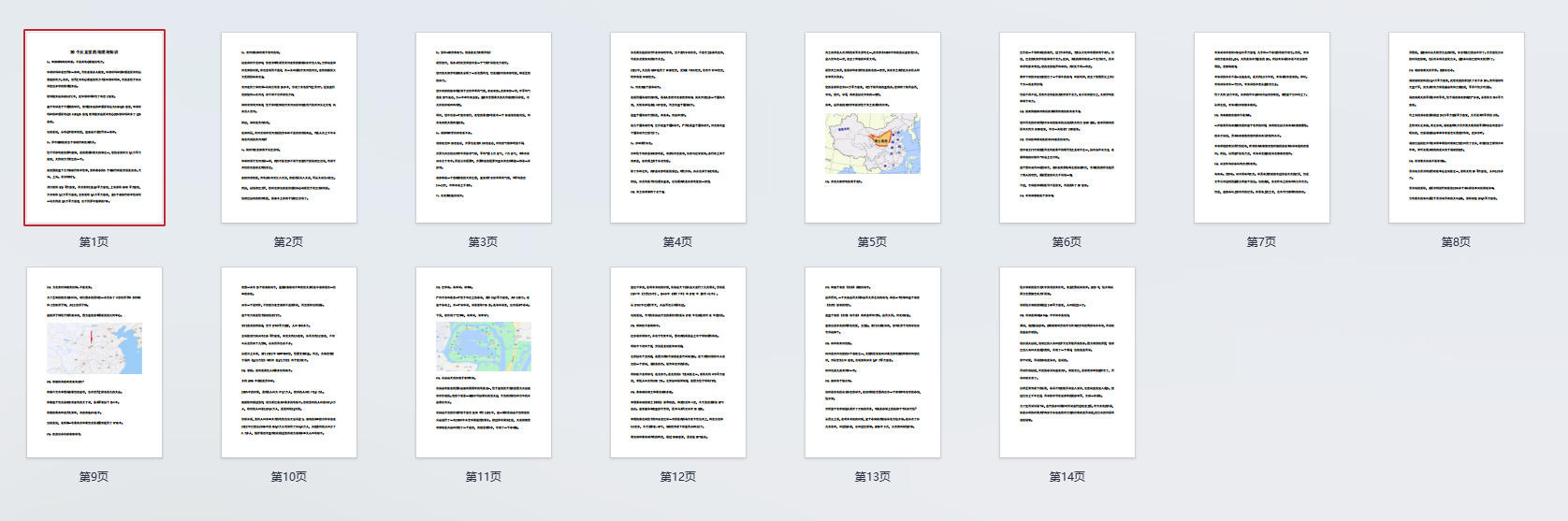
Task: Select the page 3 thumbnail
Action: (x=484, y=128)
